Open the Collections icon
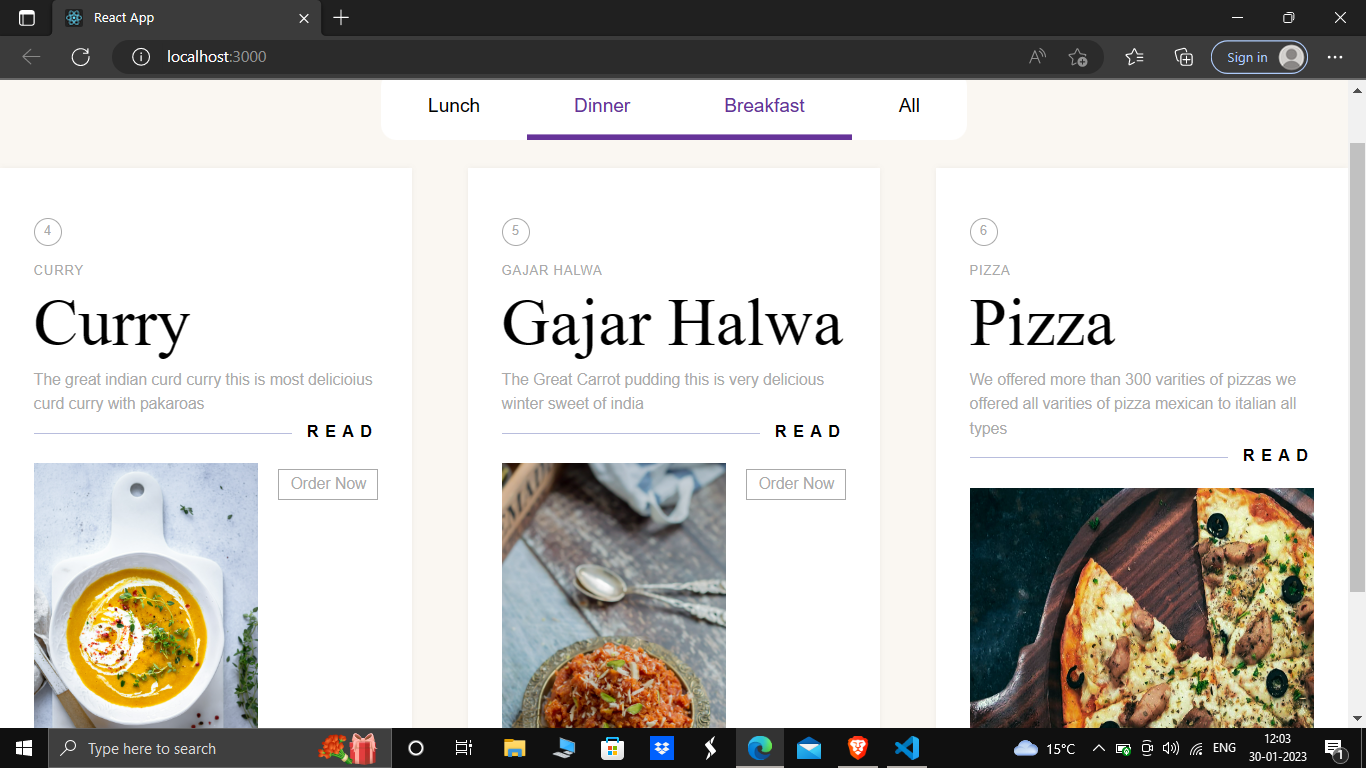The width and height of the screenshot is (1366, 768). [x=1183, y=57]
